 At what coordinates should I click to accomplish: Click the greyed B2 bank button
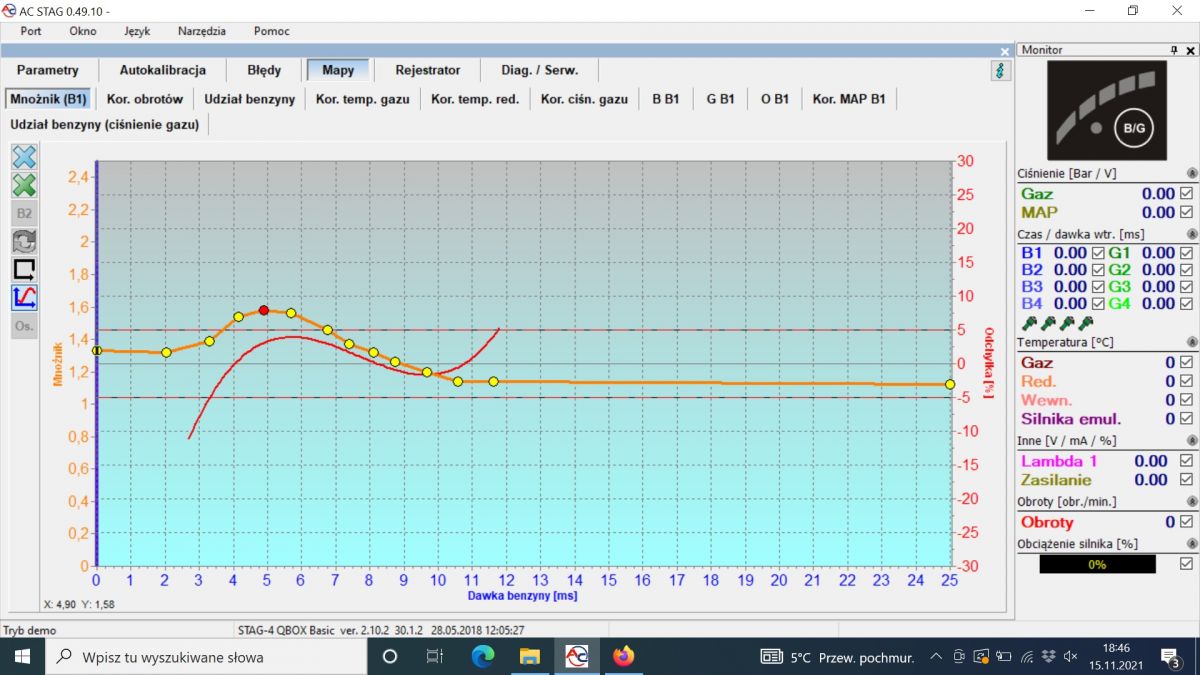pos(24,213)
